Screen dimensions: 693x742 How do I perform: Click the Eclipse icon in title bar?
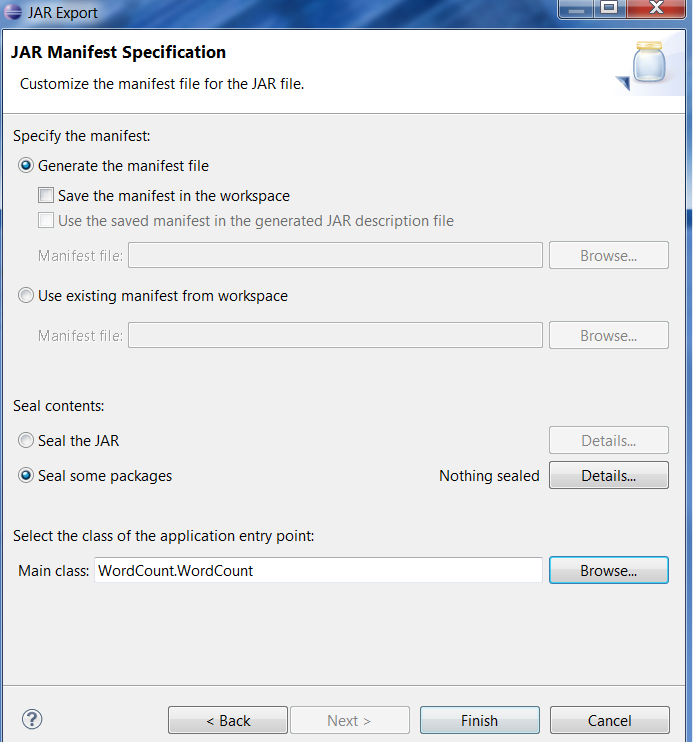12,11
